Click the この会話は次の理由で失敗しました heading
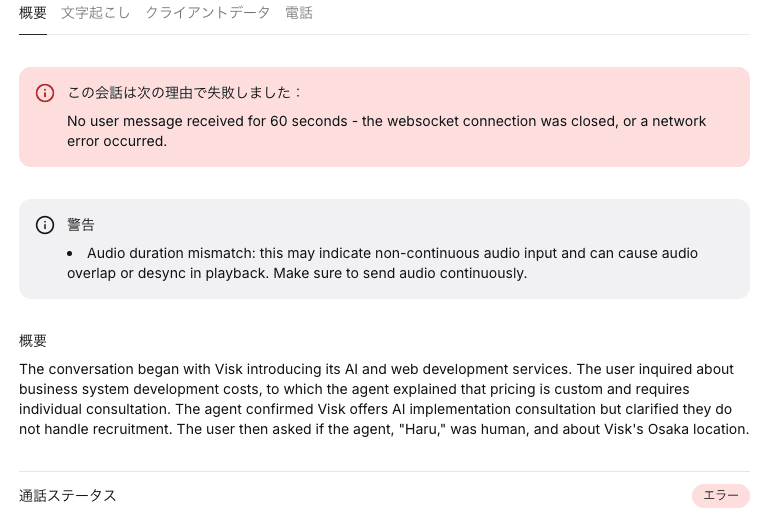 [184, 92]
